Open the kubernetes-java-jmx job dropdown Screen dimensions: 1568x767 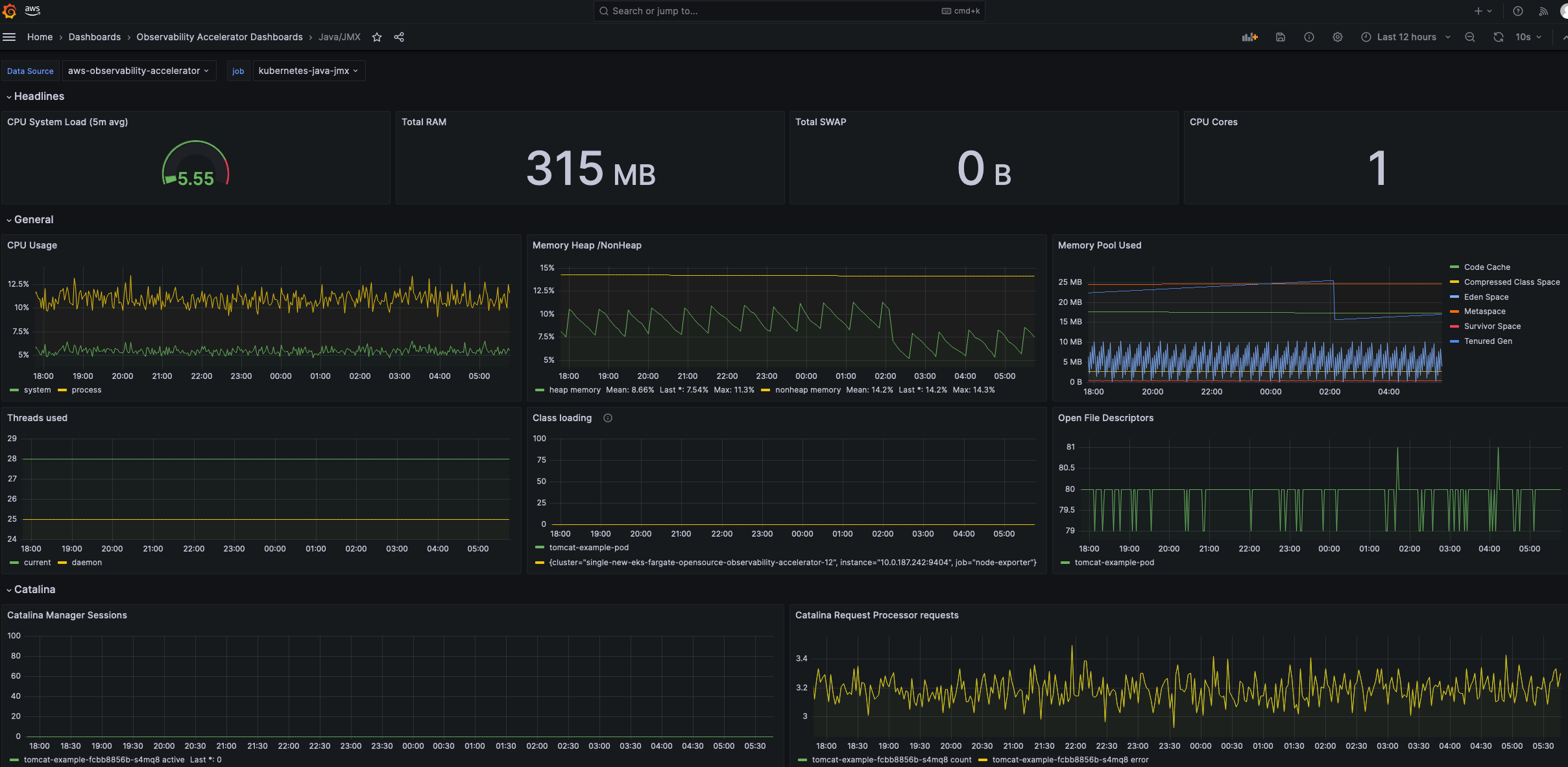click(308, 71)
